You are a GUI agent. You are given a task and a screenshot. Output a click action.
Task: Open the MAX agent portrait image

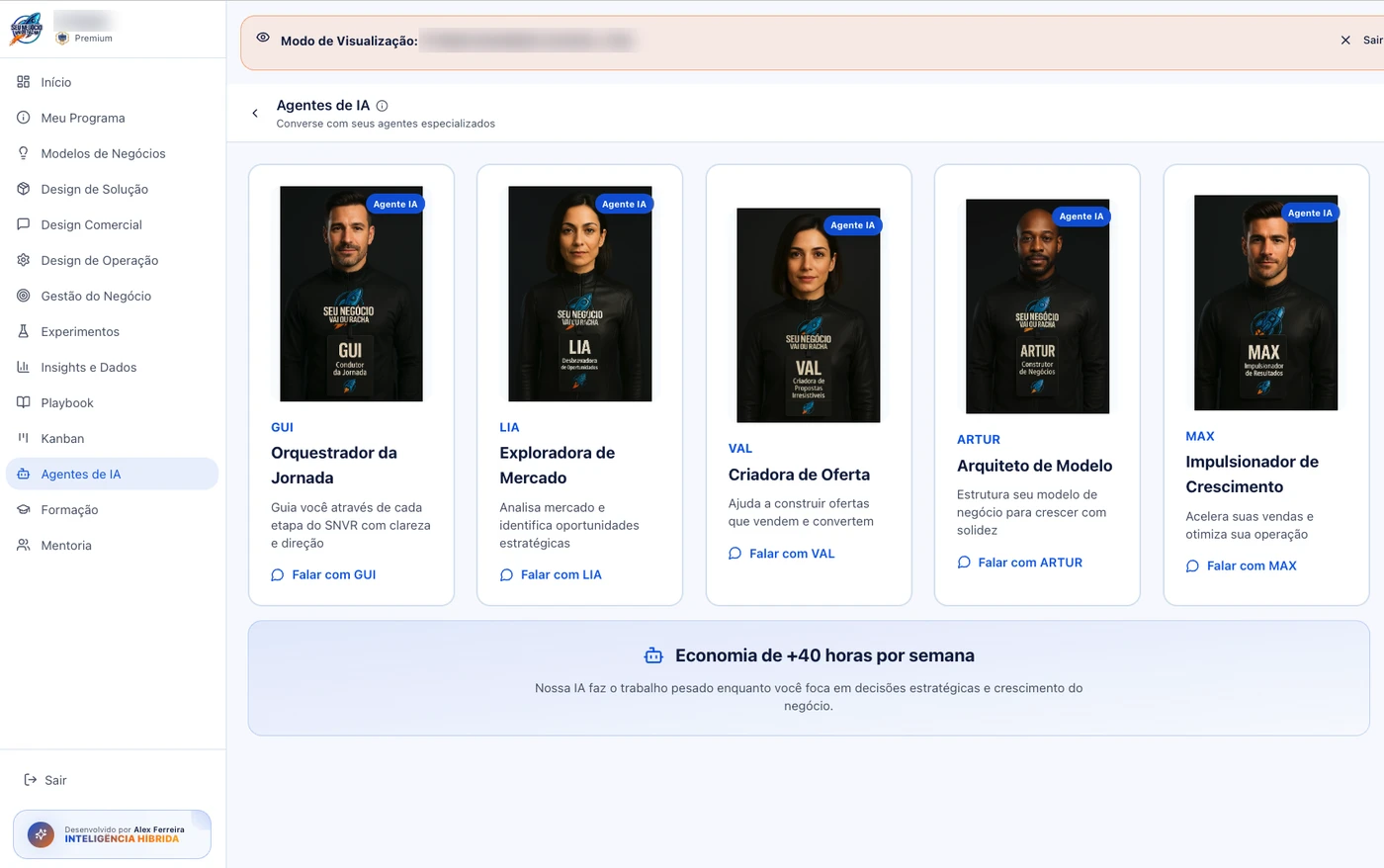click(x=1265, y=303)
